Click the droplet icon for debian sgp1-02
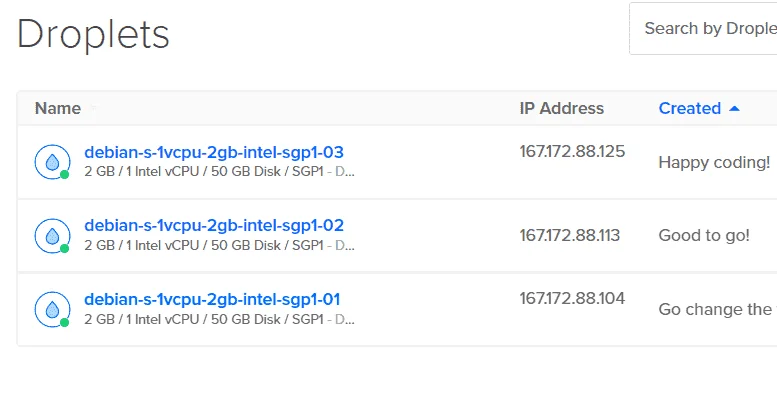Screen dimensions: 777x394 click(x=52, y=235)
